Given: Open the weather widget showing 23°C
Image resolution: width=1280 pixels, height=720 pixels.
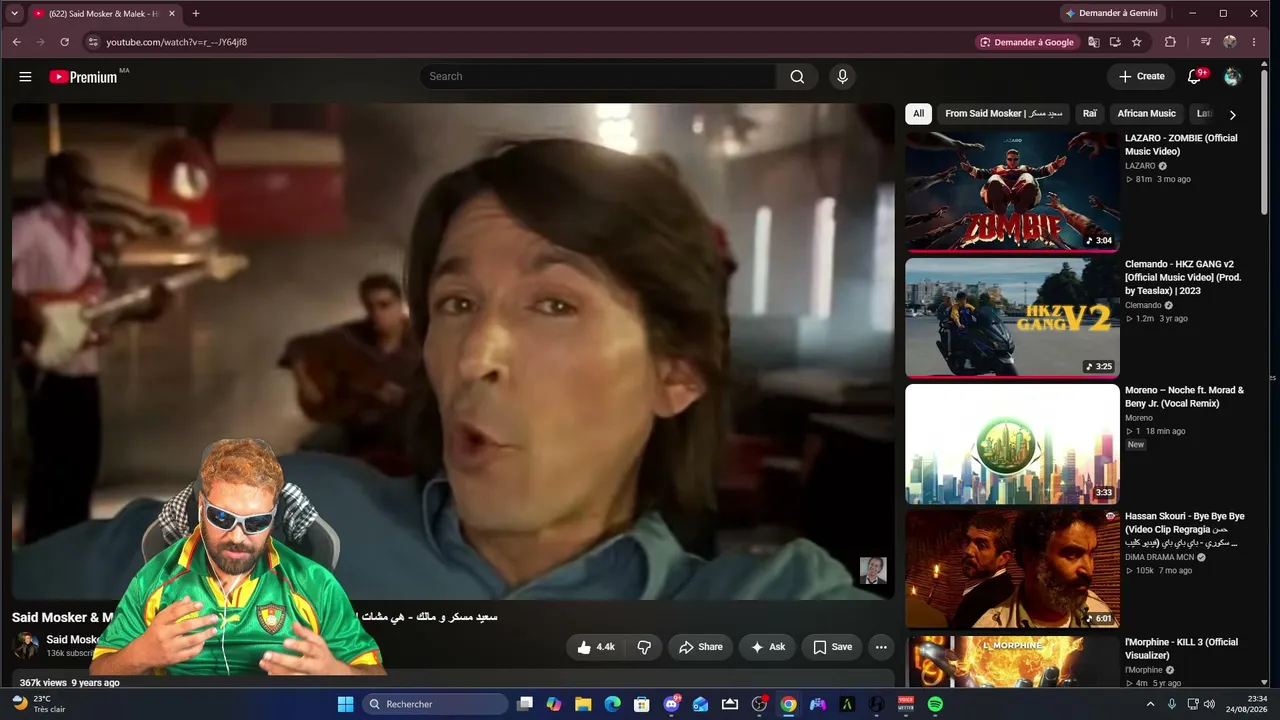Looking at the screenshot, I should pyautogui.click(x=38, y=704).
